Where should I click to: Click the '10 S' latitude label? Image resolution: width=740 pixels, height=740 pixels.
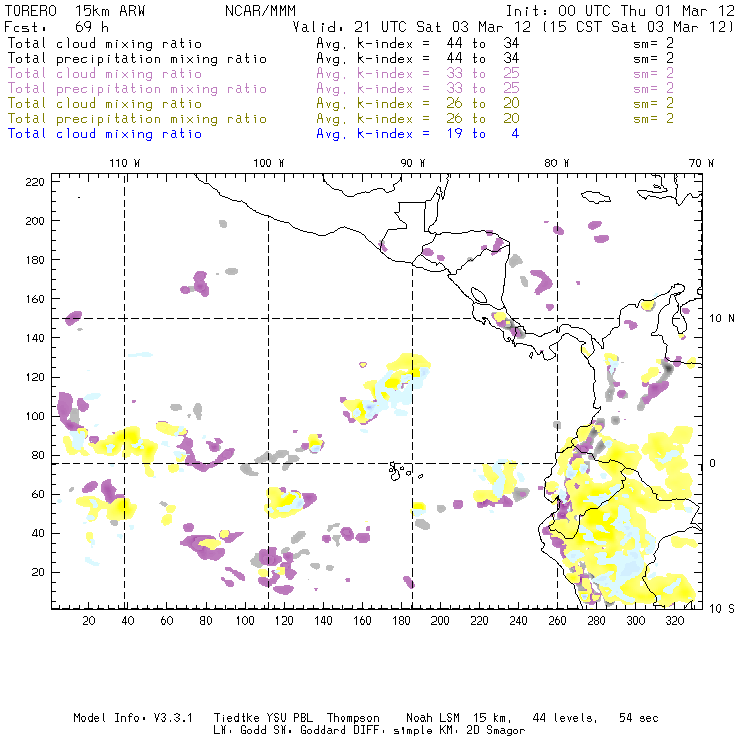722,608
